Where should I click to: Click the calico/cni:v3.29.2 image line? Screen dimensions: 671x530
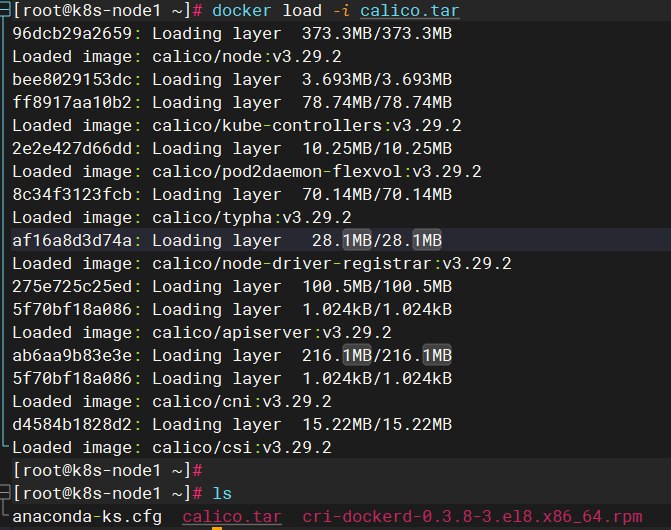pyautogui.click(x=172, y=401)
